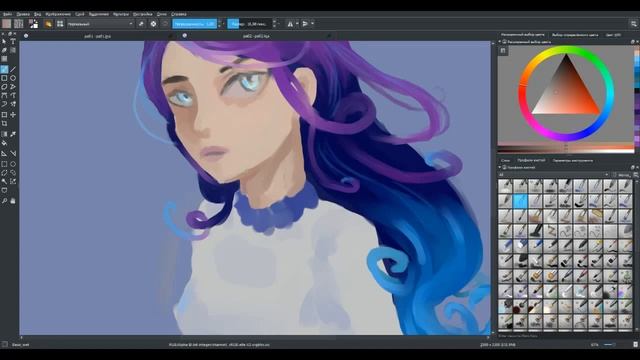Screen dimensions: 640x360
Task: Open the fill gradients swatch button
Action: 7,24
